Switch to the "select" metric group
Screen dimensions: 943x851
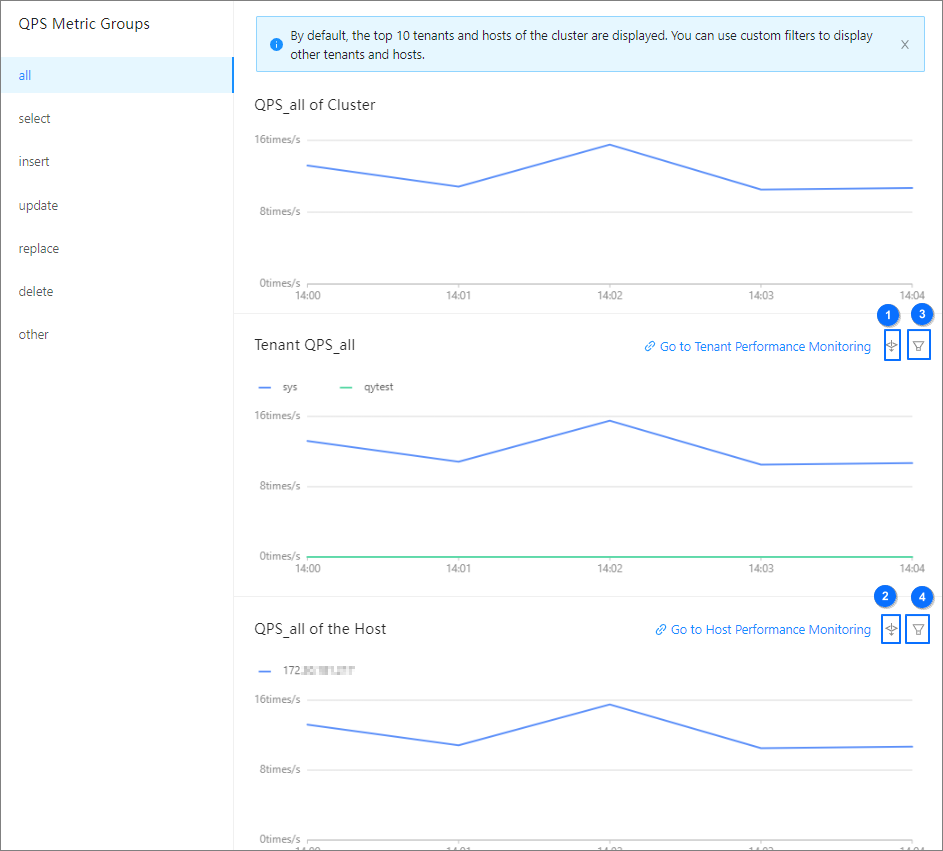point(34,118)
